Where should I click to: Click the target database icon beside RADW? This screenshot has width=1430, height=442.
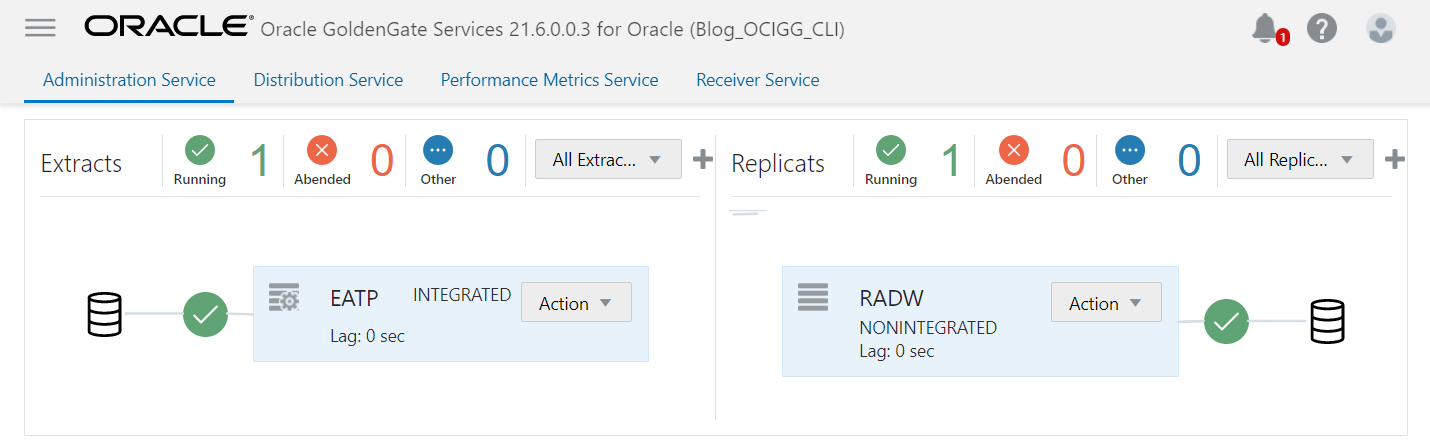coord(1327,321)
